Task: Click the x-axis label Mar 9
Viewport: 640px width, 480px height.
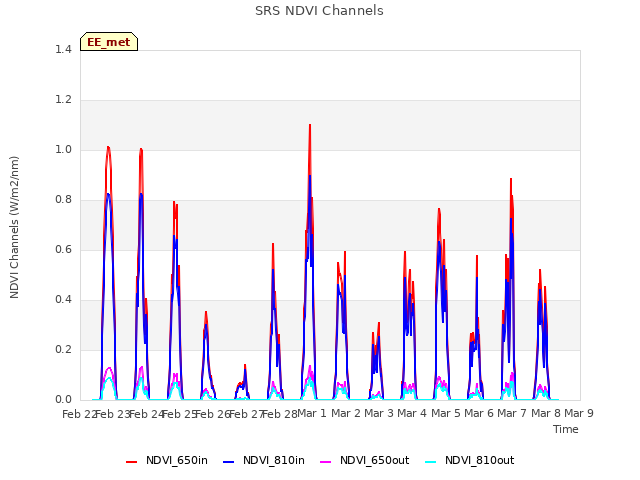Action: 579,413
